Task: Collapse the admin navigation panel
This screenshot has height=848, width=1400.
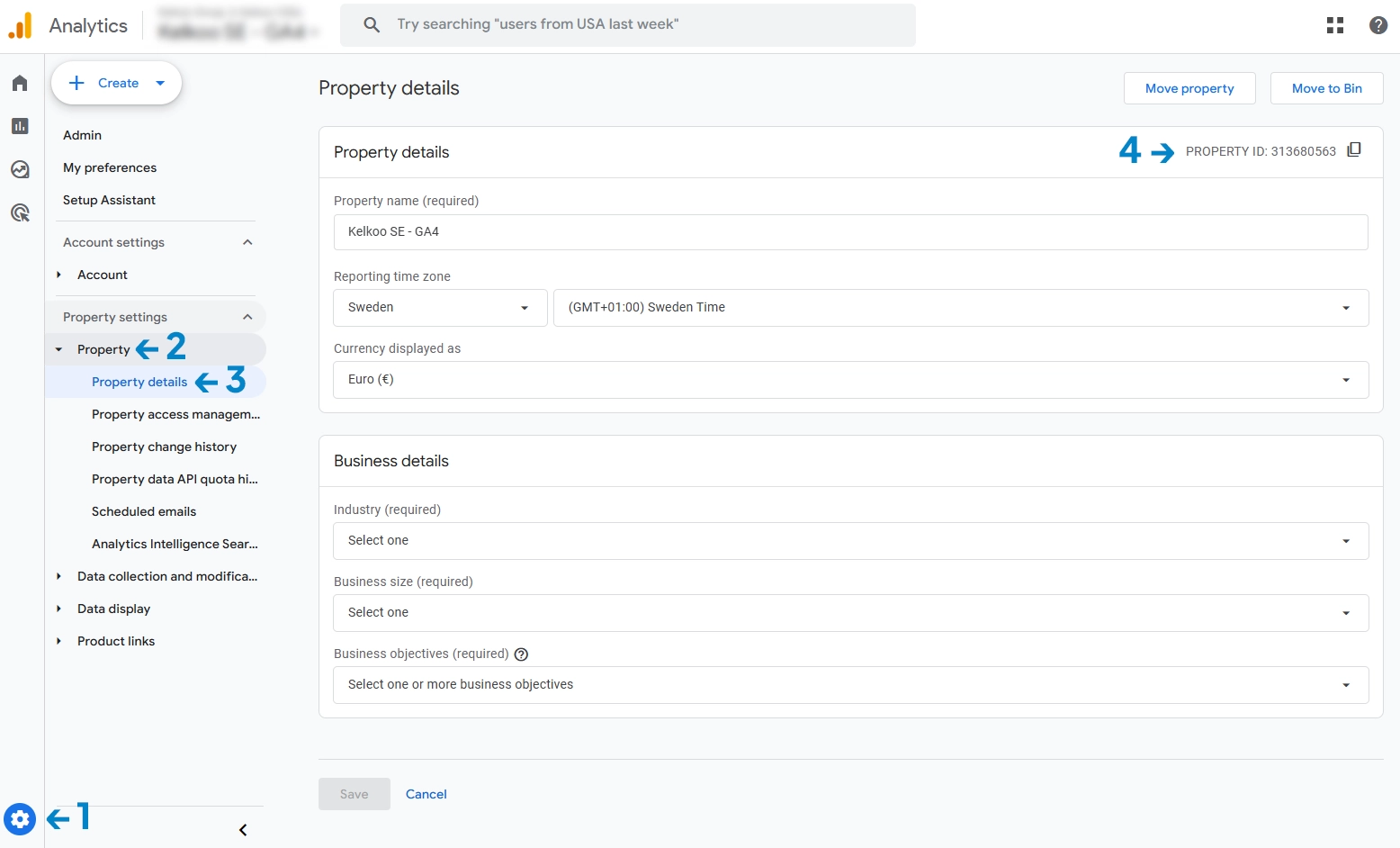Action: click(x=243, y=830)
